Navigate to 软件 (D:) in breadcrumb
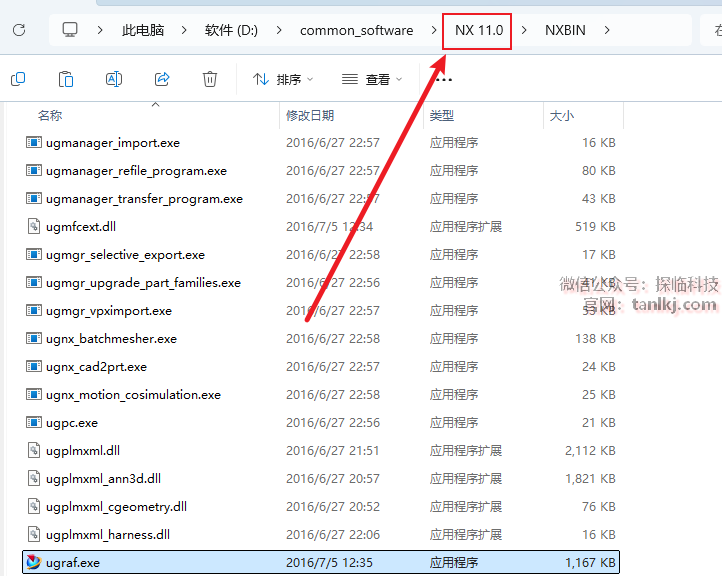Screen dimensions: 722x581 coord(231,30)
